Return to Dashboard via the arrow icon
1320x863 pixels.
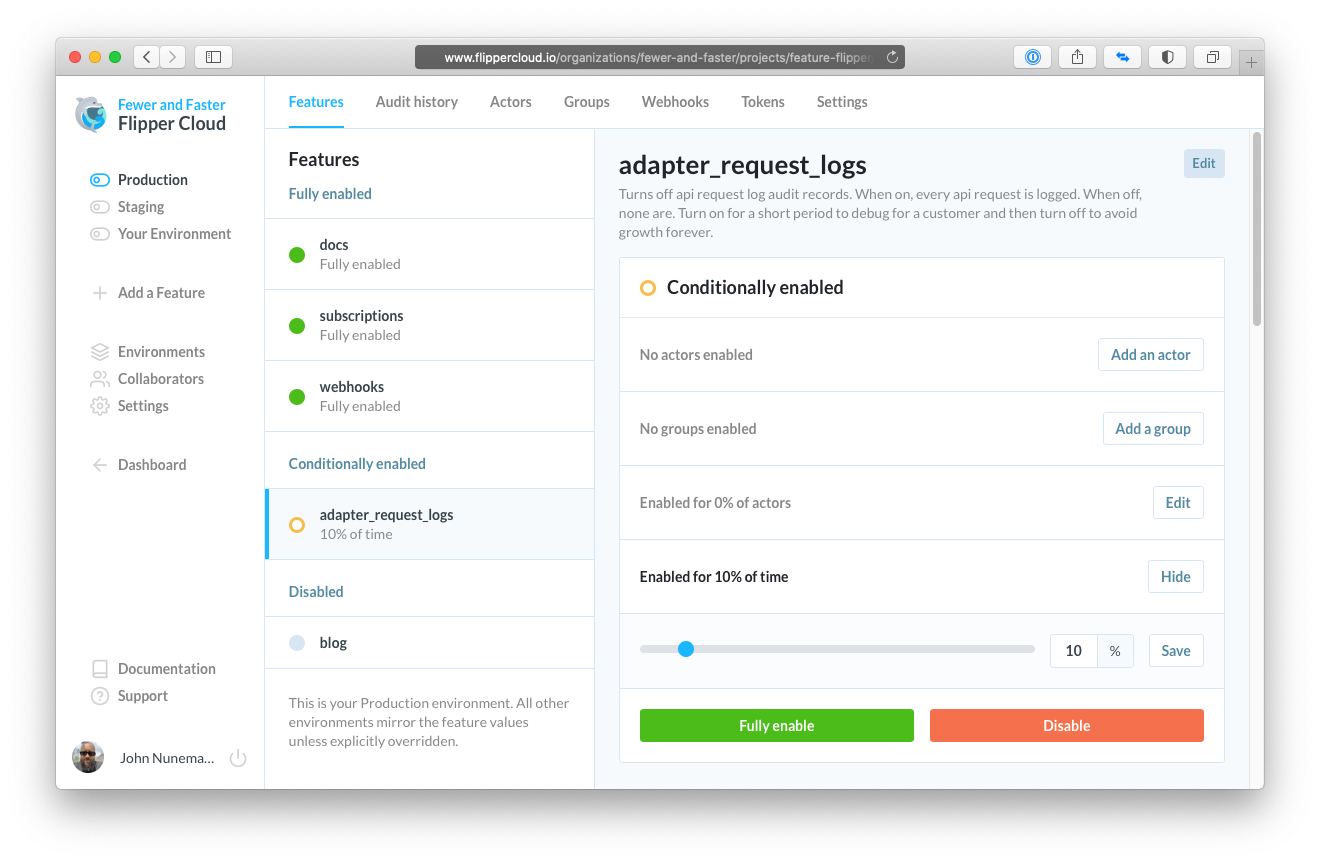[x=151, y=464]
